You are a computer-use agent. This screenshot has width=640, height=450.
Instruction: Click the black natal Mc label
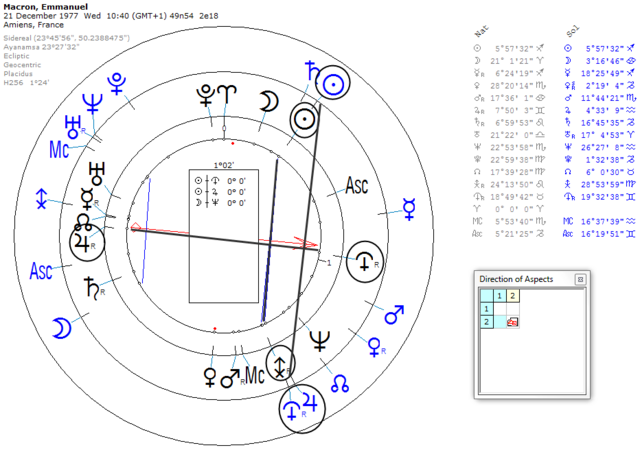pos(255,375)
